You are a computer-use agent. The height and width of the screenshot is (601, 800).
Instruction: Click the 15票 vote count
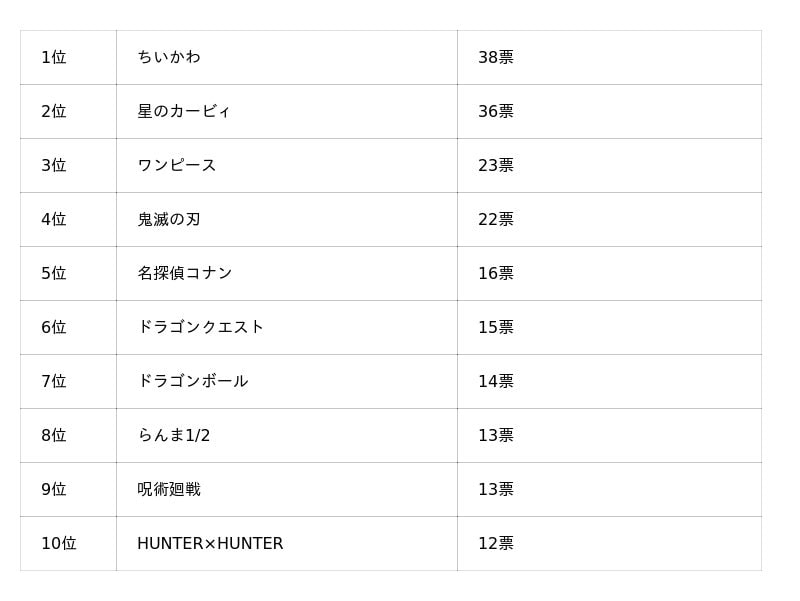[x=496, y=328]
